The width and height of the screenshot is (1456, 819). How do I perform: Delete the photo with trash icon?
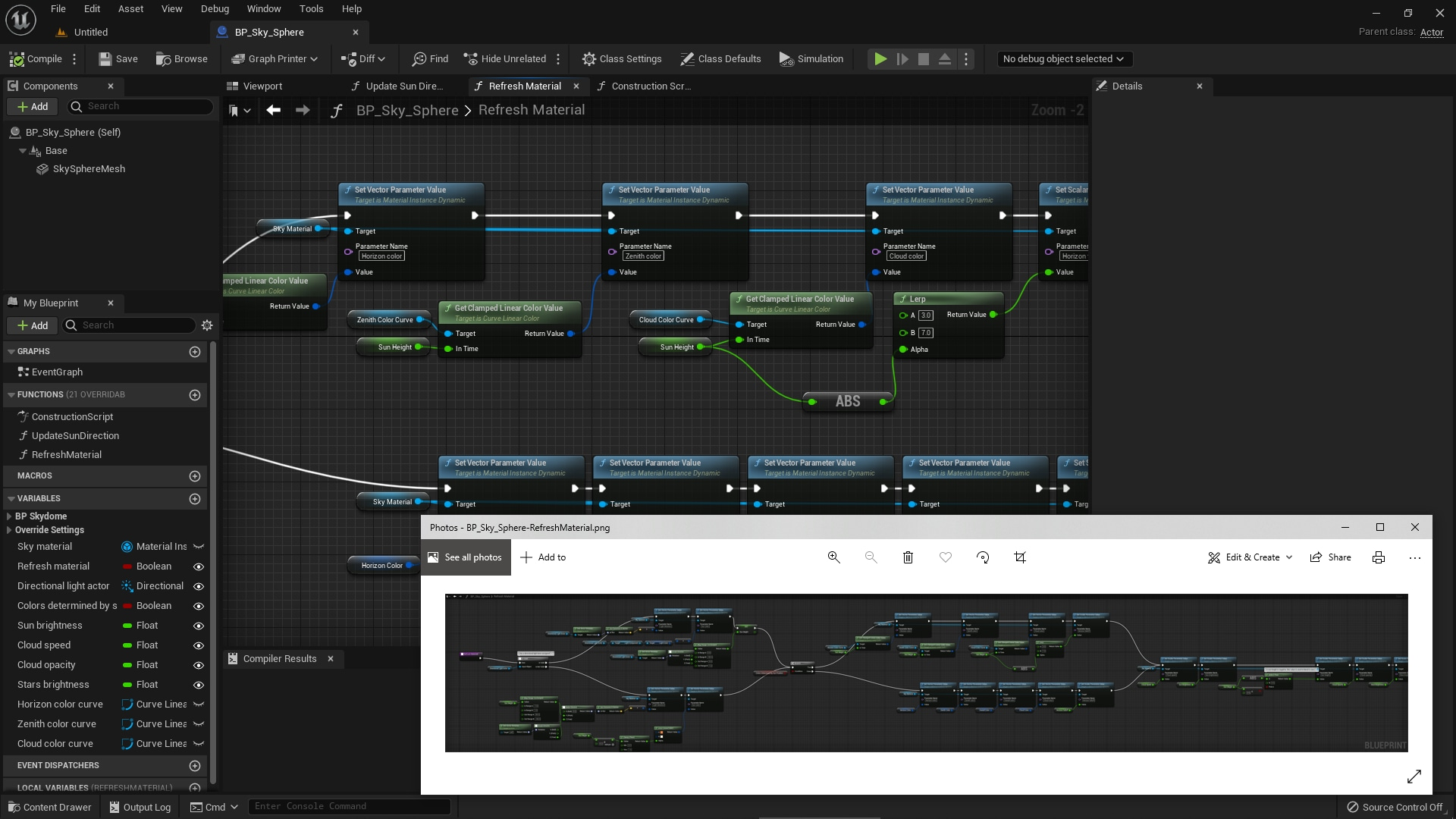[908, 557]
